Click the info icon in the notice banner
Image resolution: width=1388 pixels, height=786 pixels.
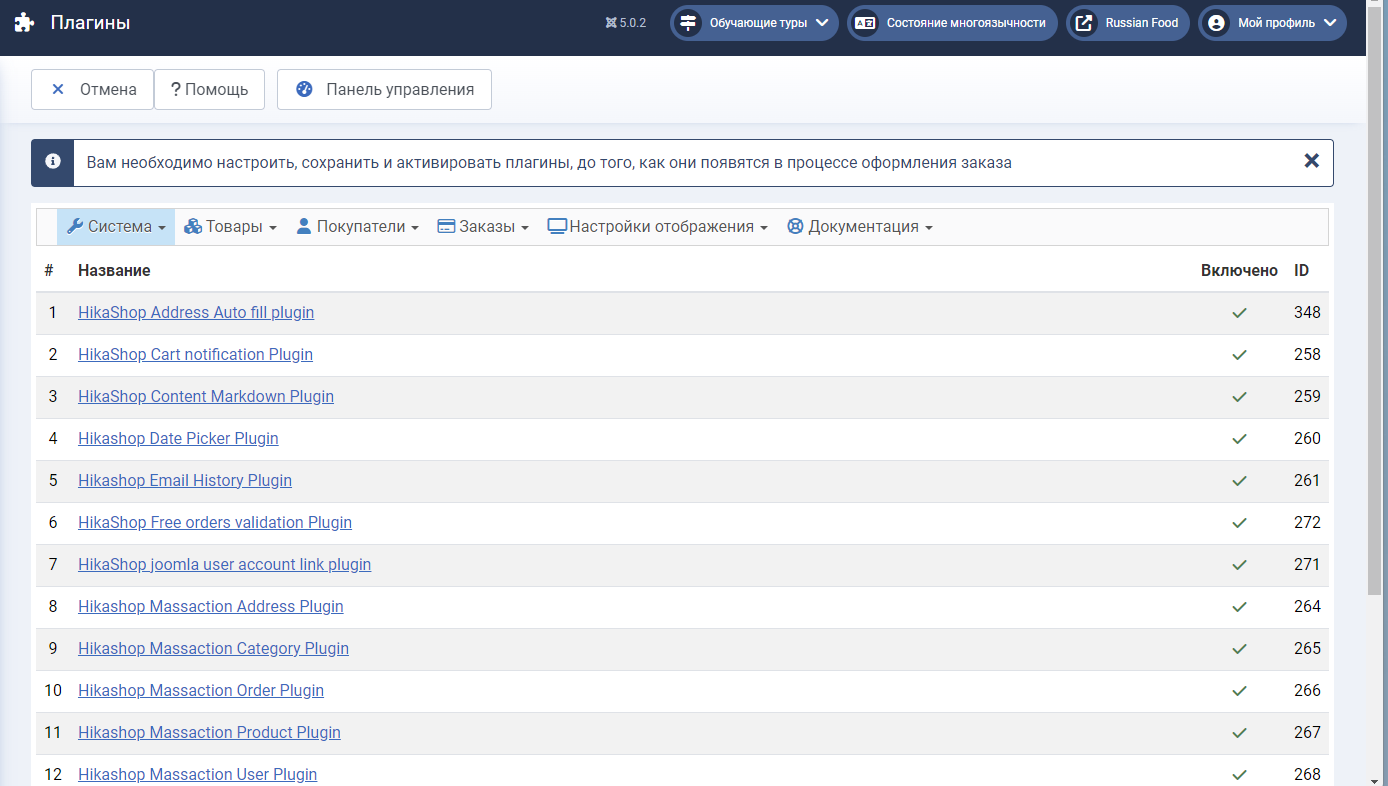tap(53, 162)
